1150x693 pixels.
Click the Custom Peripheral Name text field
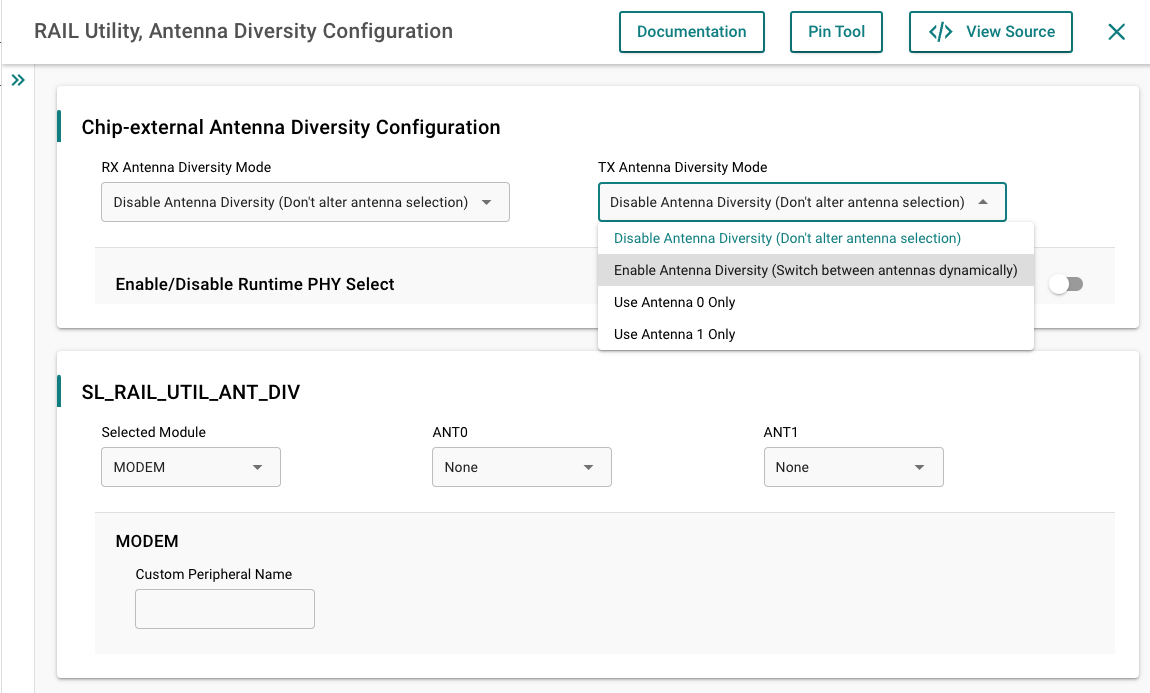[x=225, y=609]
